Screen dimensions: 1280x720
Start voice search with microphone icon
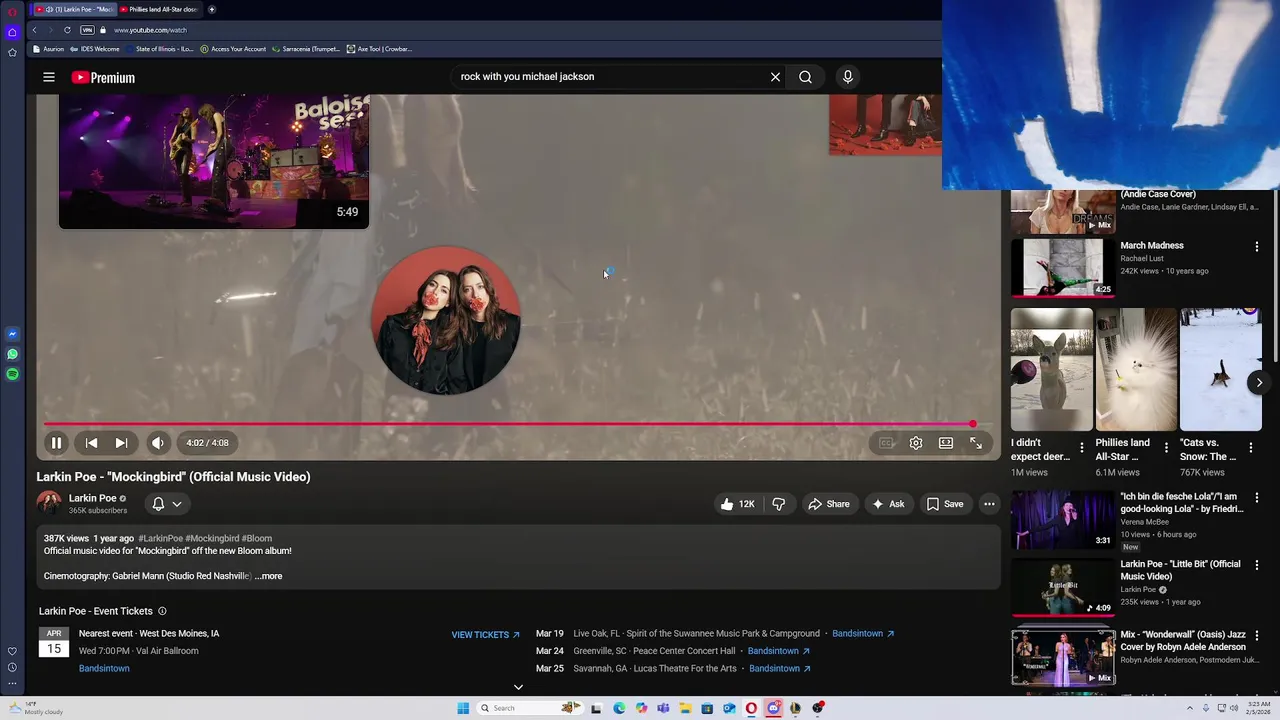pos(848,77)
